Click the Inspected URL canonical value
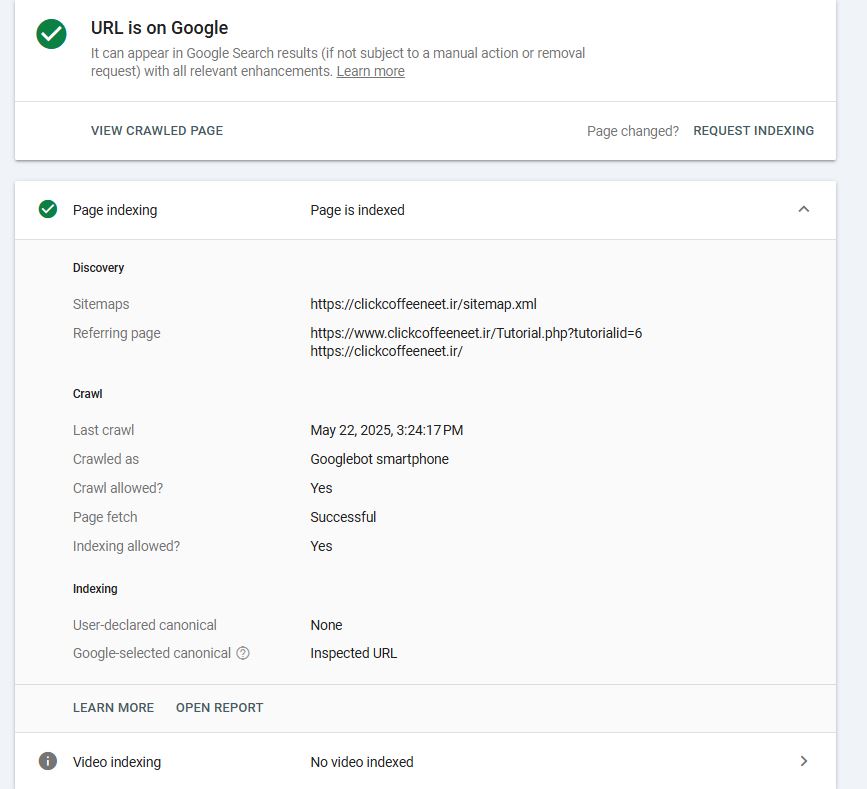Viewport: 867px width, 789px height. tap(354, 653)
